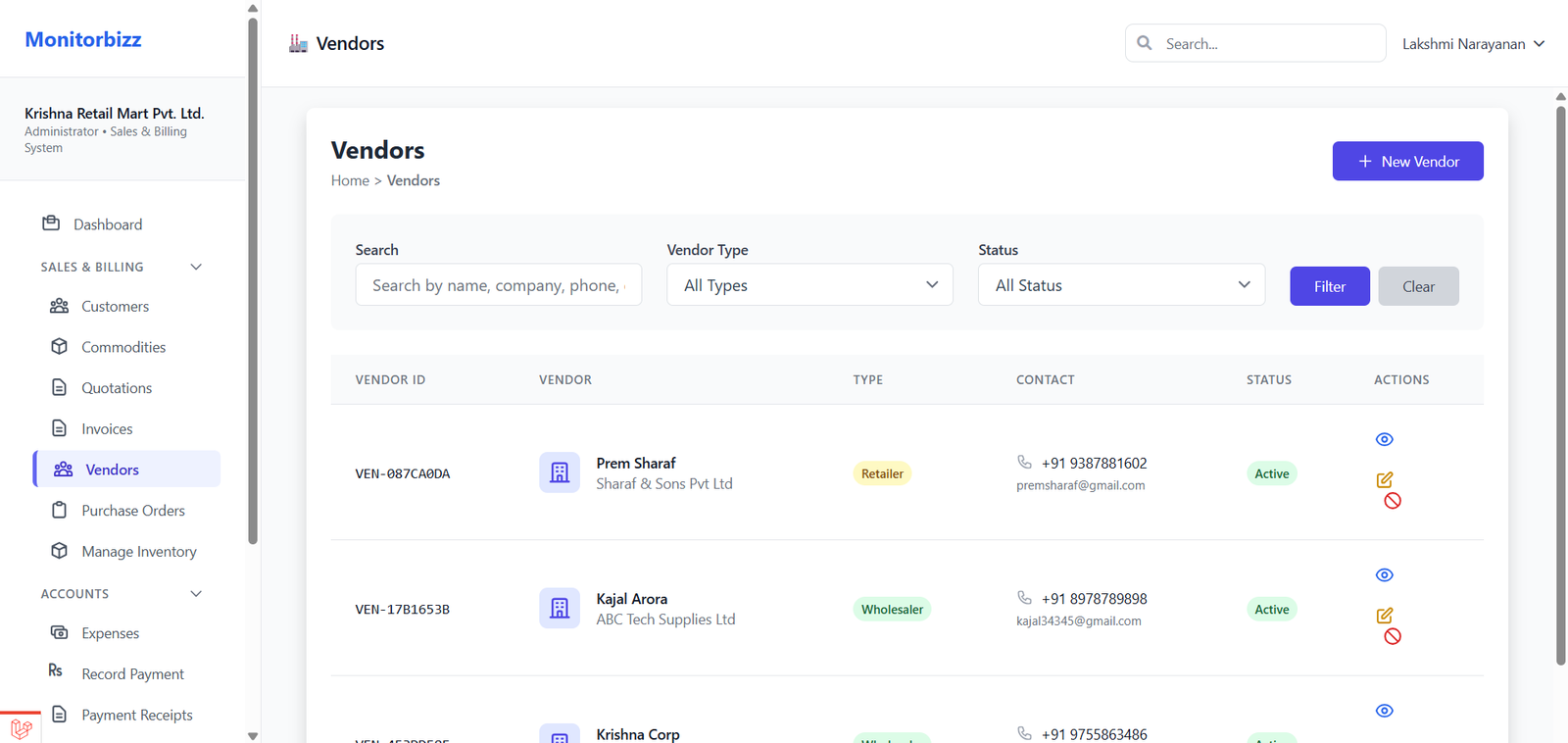Viewport: 1568px width, 743px height.
Task: Click phone icon beside +91 9755863486
Action: coord(1024,732)
